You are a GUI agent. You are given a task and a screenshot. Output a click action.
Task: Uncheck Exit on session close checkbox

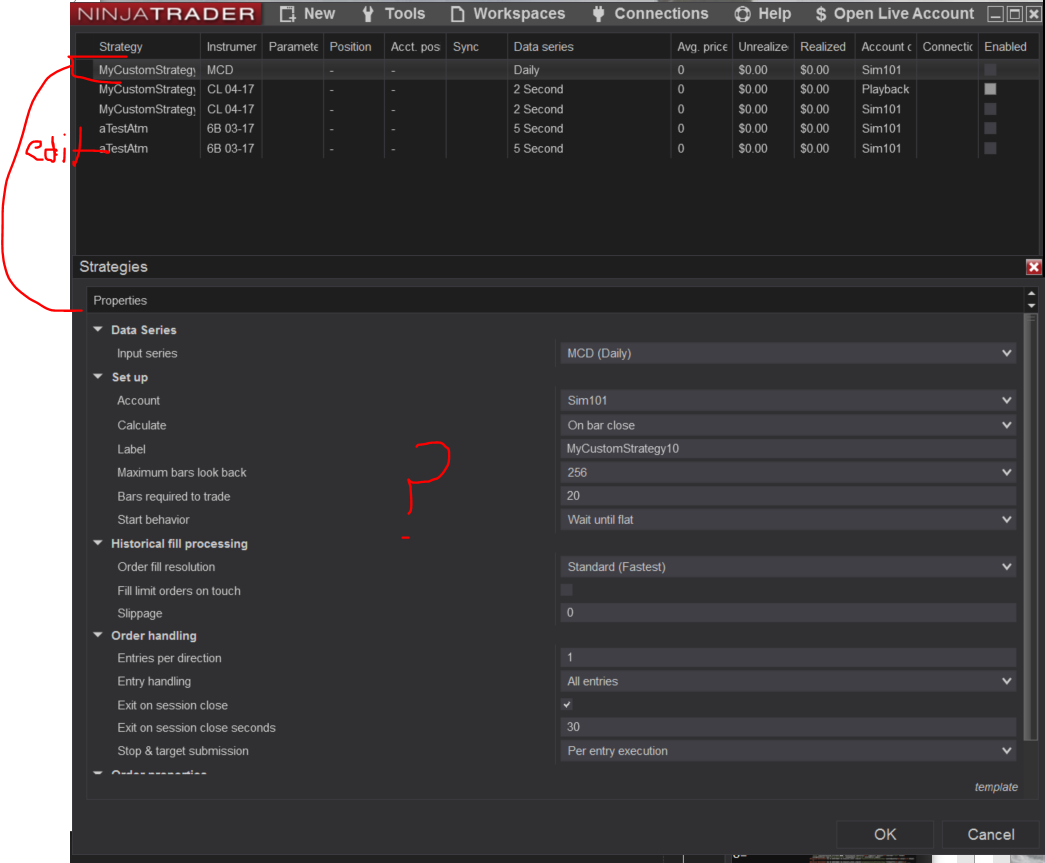(566, 704)
